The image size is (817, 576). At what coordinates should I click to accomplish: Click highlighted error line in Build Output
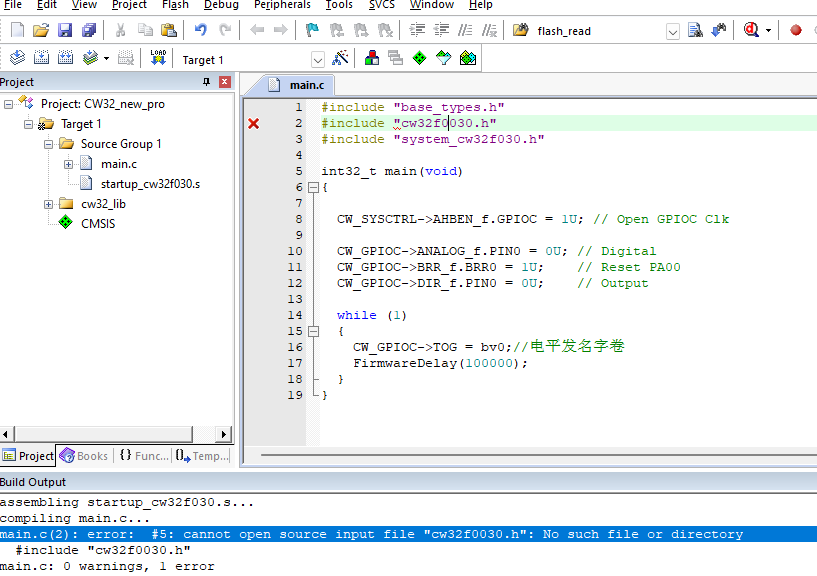click(x=408, y=534)
